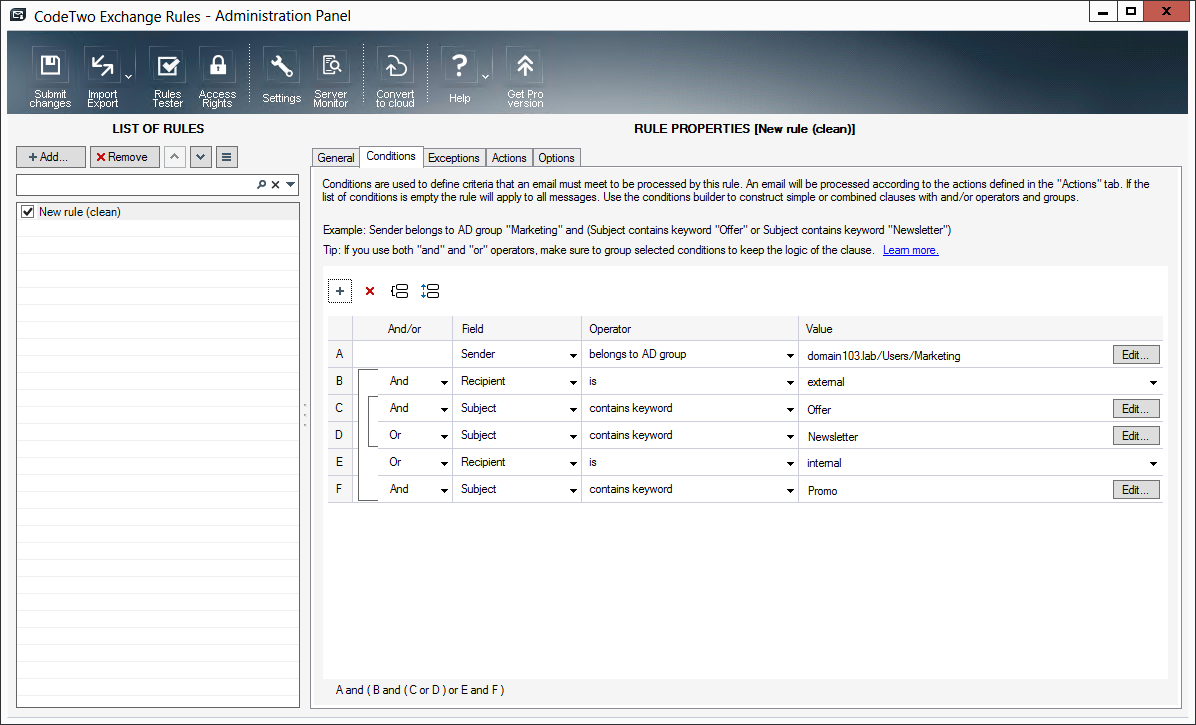Edit the Newsletter keyword value
This screenshot has width=1196, height=725.
(1136, 436)
